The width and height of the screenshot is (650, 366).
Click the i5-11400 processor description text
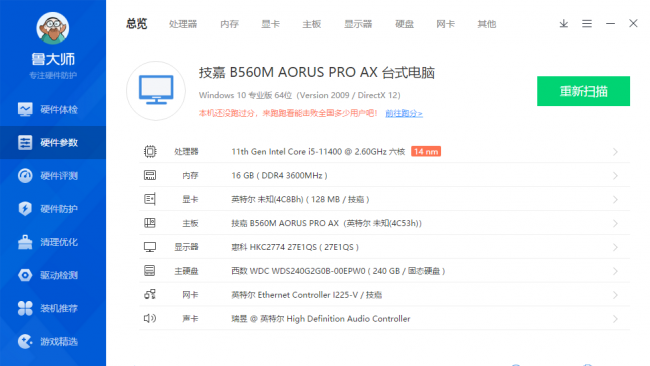coord(318,152)
